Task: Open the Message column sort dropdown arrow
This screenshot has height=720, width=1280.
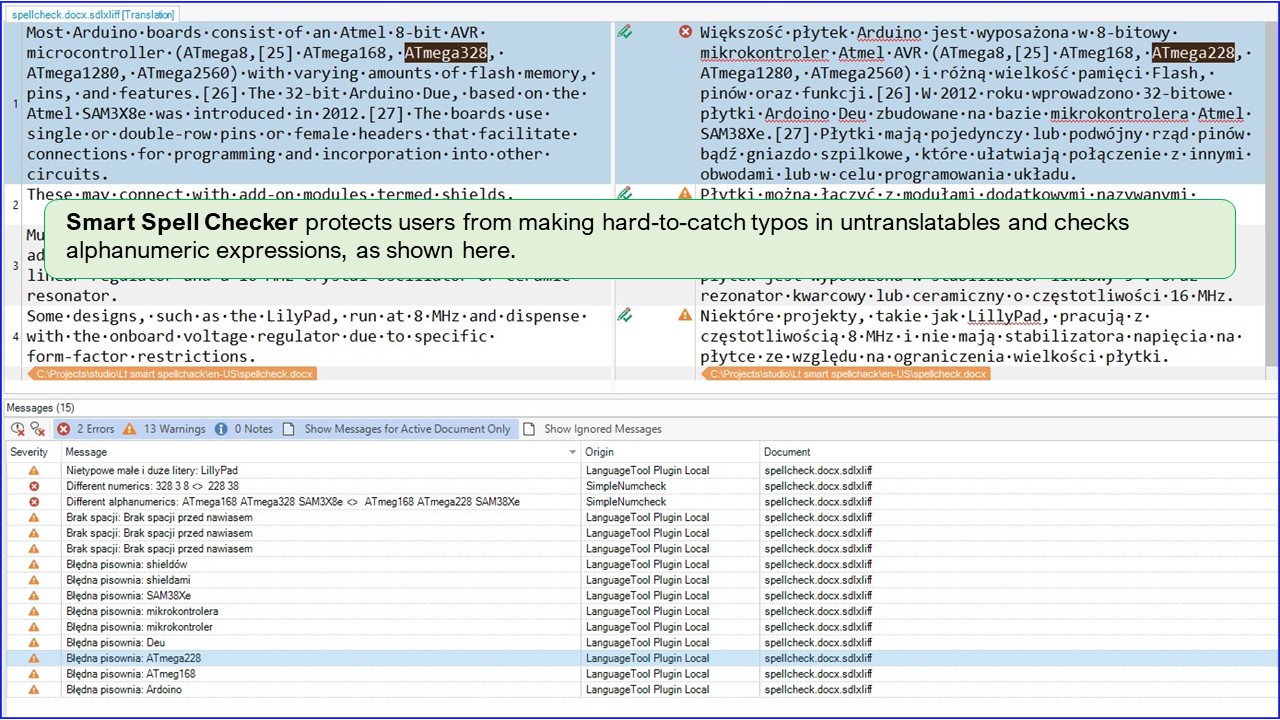Action: [572, 452]
